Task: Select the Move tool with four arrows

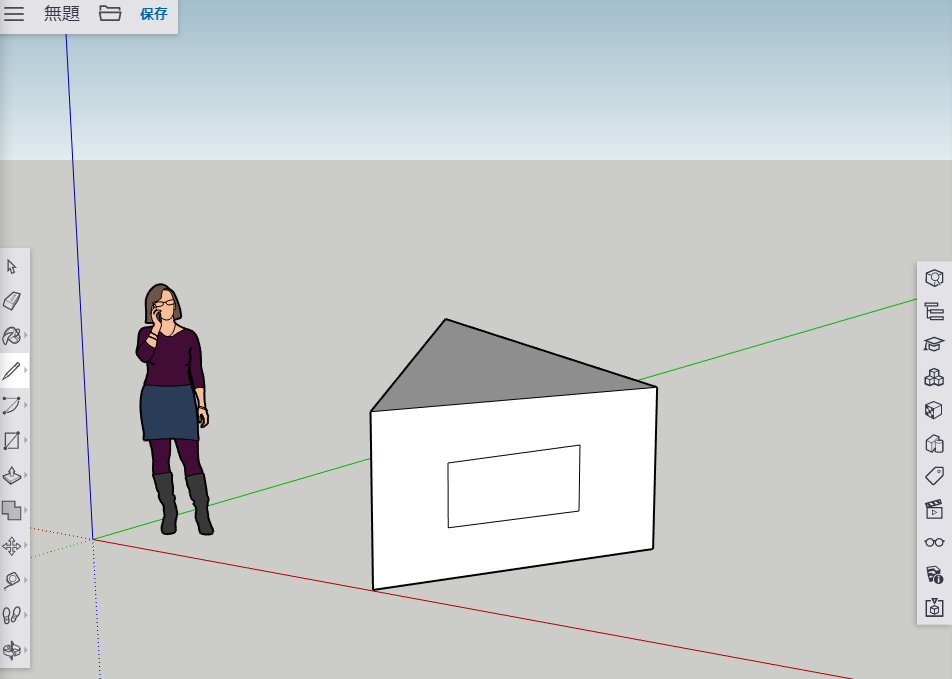Action: tap(12, 546)
